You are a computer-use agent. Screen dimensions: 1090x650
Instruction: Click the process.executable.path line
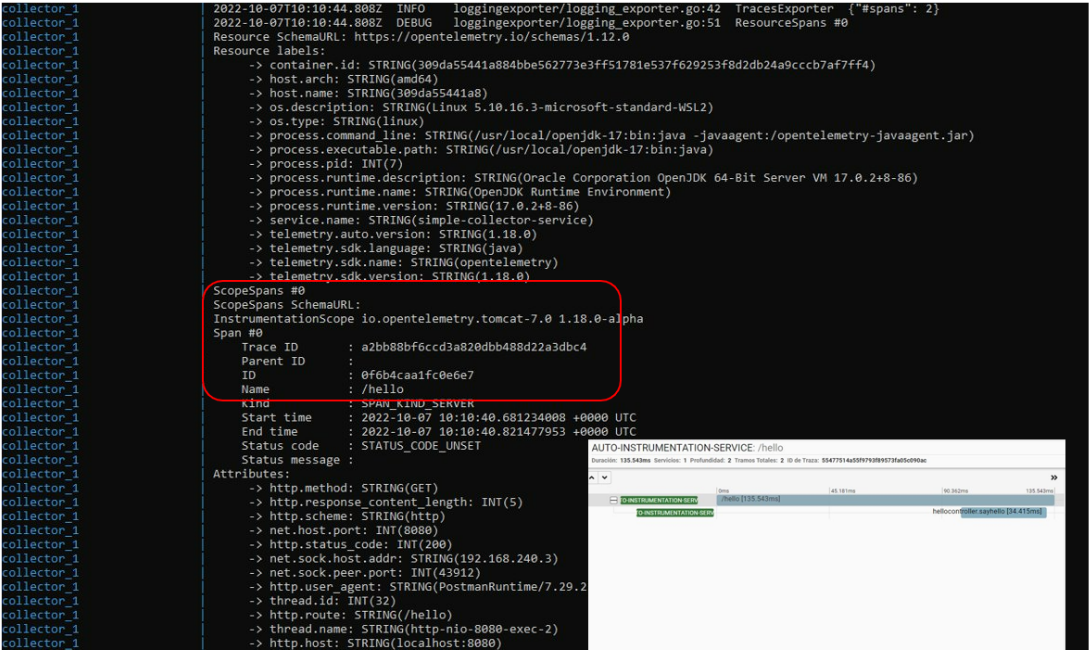pos(481,149)
